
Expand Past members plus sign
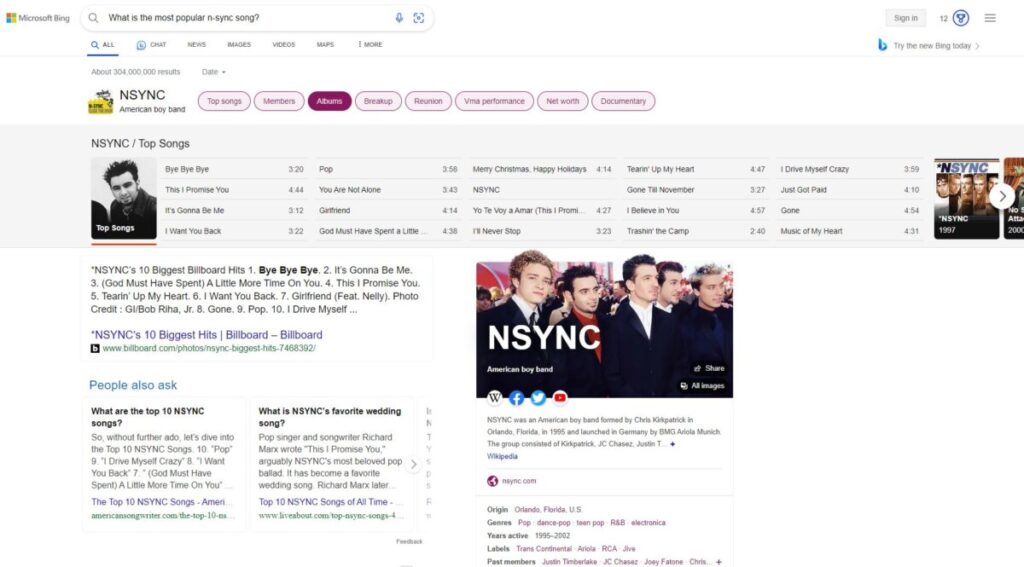pyautogui.click(x=718, y=562)
